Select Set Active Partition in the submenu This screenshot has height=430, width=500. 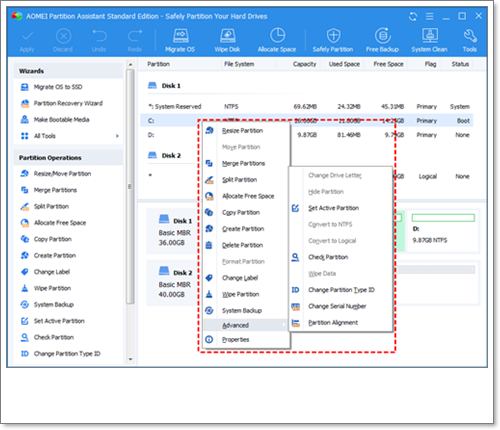(340, 208)
